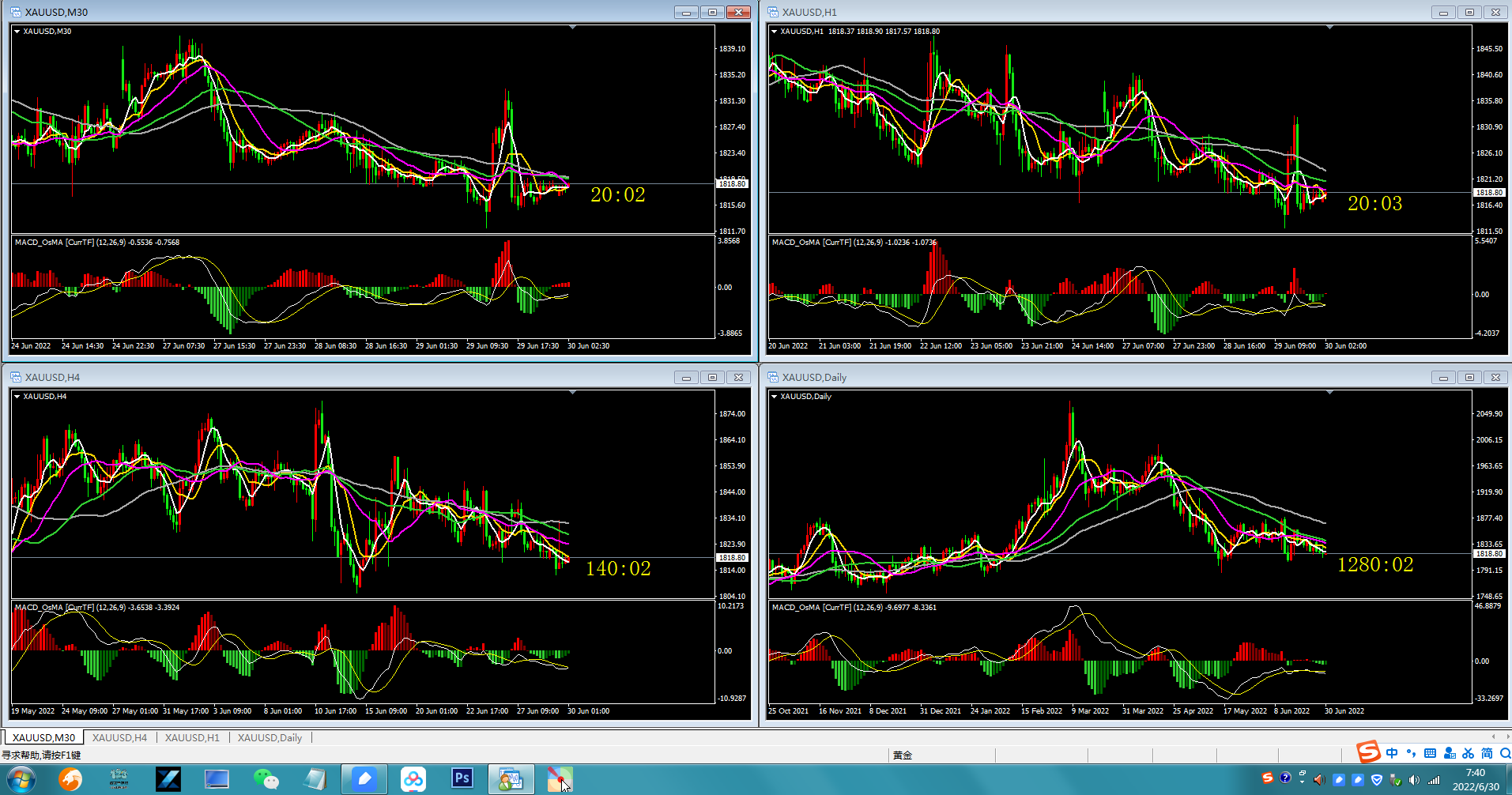Viewport: 1512px width, 795px height.
Task: Open the WeChat icon in the taskbar
Action: tap(266, 779)
